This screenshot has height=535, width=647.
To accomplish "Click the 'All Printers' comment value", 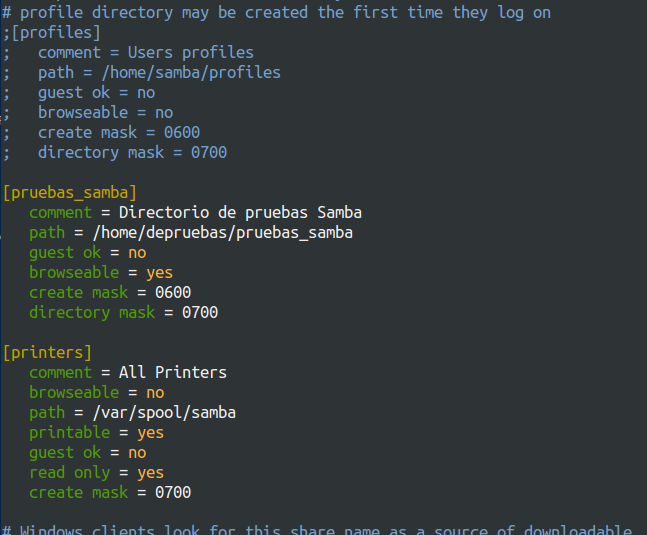I will click(173, 372).
